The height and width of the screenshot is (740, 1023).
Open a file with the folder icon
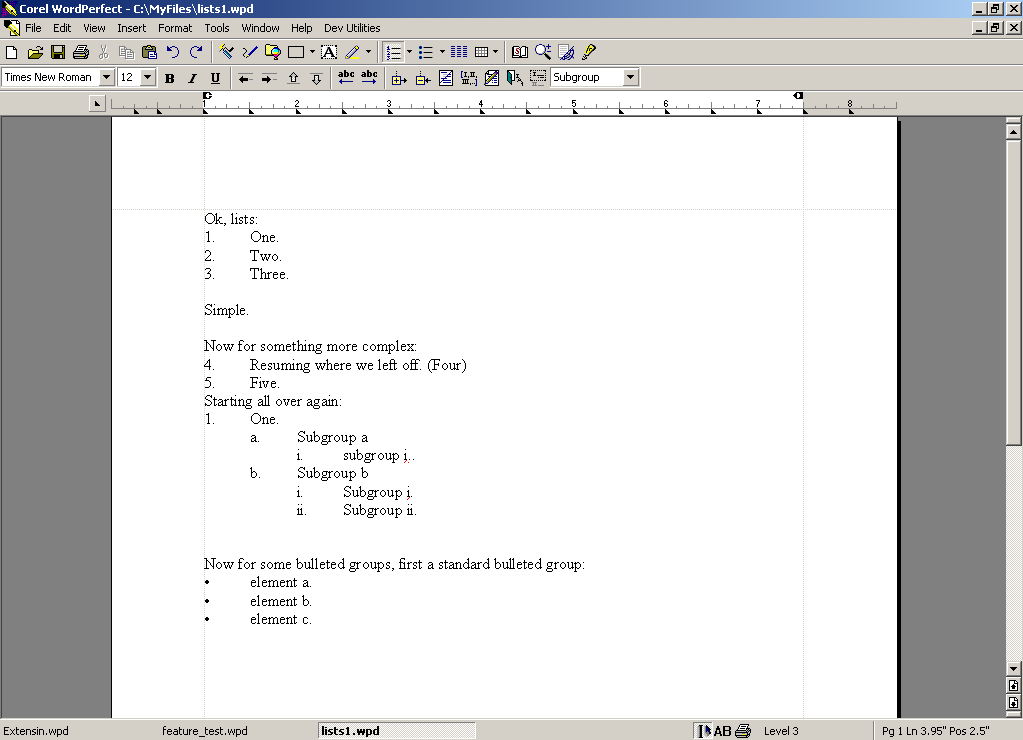35,52
